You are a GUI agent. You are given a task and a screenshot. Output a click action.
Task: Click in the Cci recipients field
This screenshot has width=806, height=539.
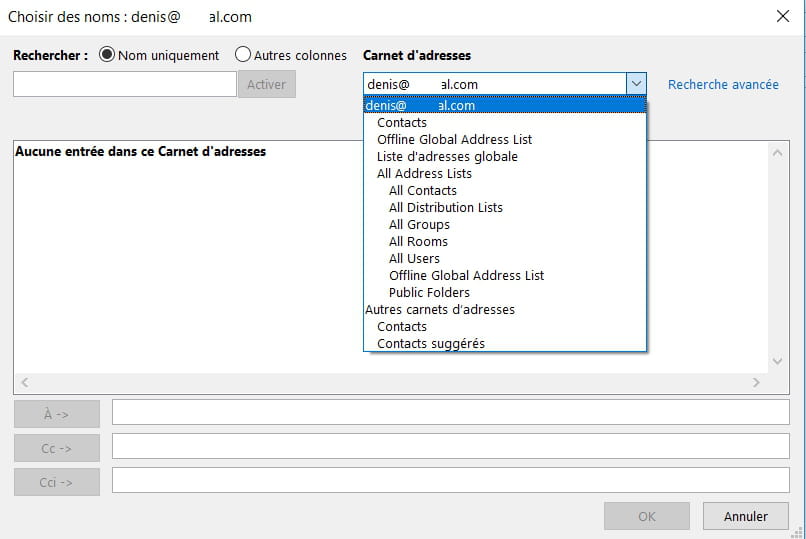450,481
